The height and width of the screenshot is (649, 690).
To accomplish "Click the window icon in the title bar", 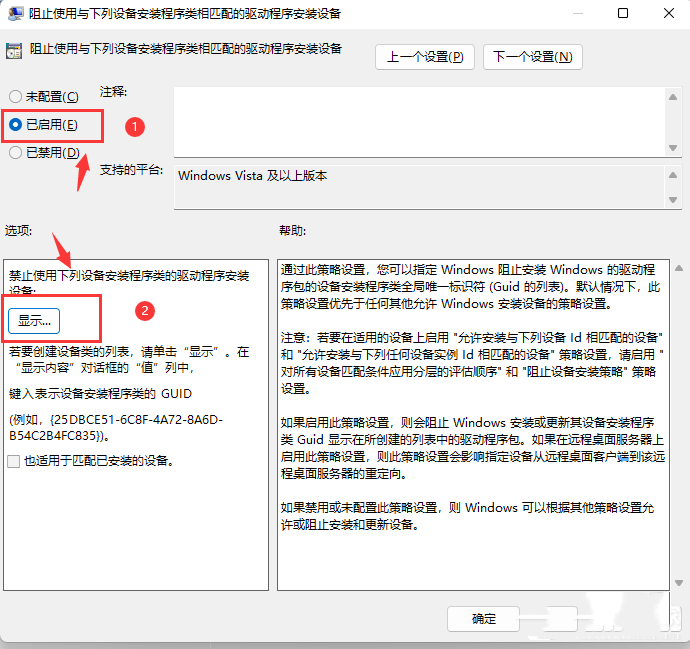I will (x=15, y=14).
